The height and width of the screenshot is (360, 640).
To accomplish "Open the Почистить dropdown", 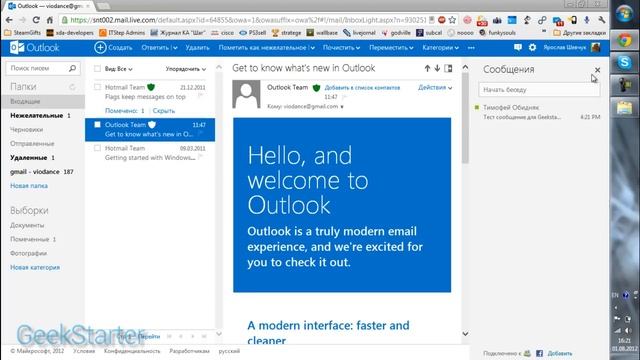I will [341, 48].
